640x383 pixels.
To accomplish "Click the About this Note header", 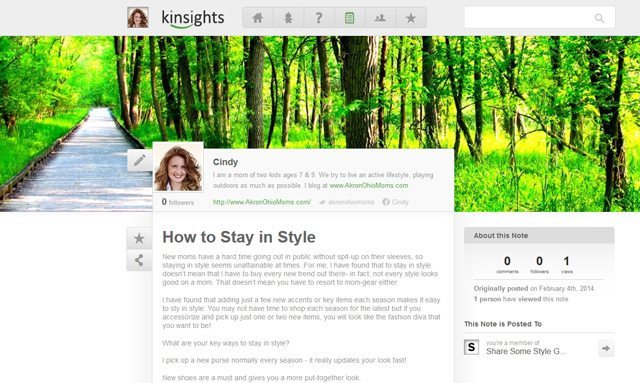I will [539, 236].
